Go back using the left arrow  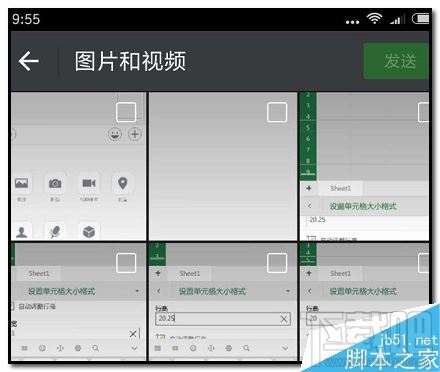(29, 61)
